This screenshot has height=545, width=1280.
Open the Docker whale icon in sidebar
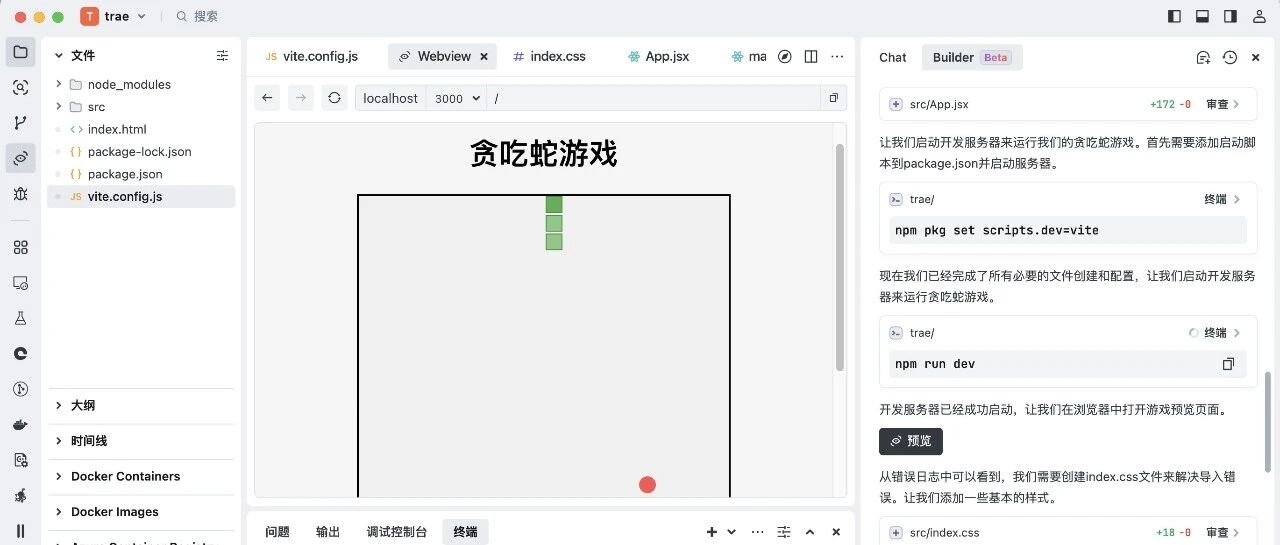point(20,424)
